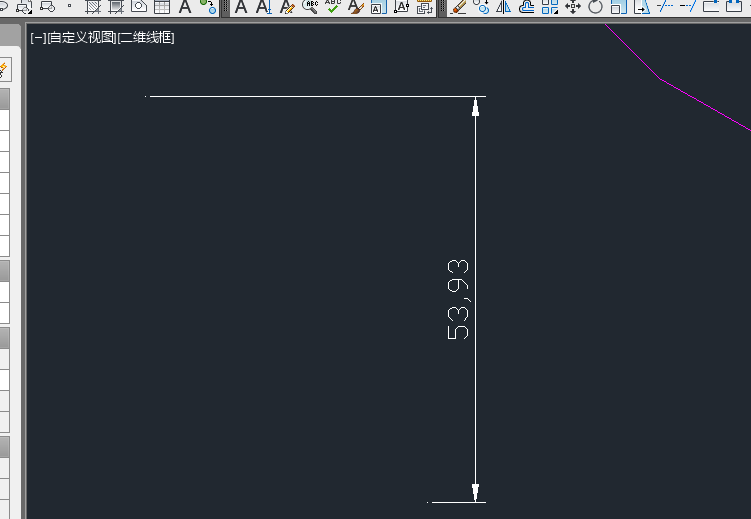Click the Scale Text icon

click(x=379, y=7)
